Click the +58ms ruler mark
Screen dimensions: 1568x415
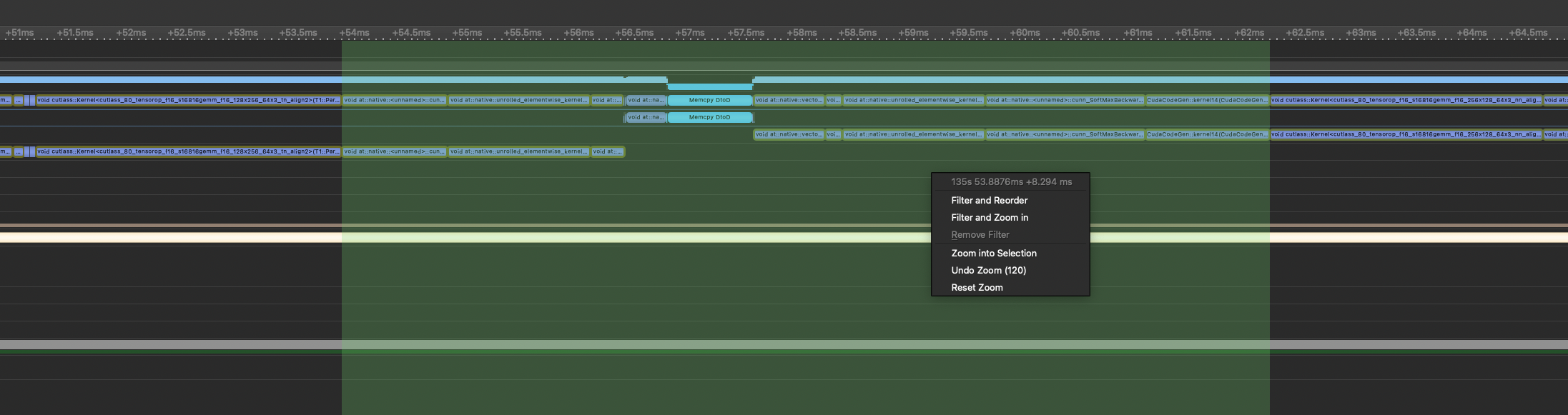[802, 33]
